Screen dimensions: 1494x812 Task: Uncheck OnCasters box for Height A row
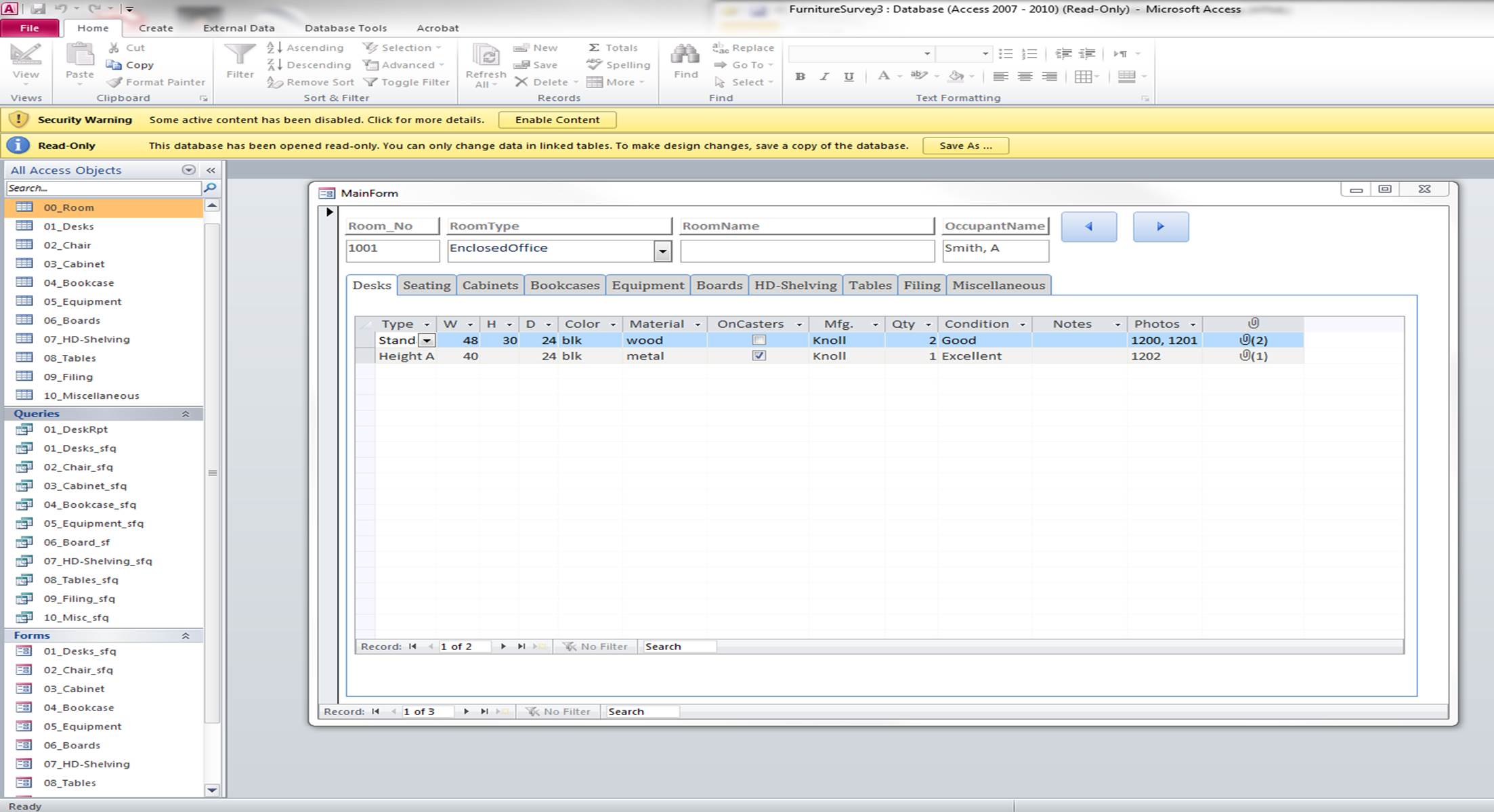759,356
